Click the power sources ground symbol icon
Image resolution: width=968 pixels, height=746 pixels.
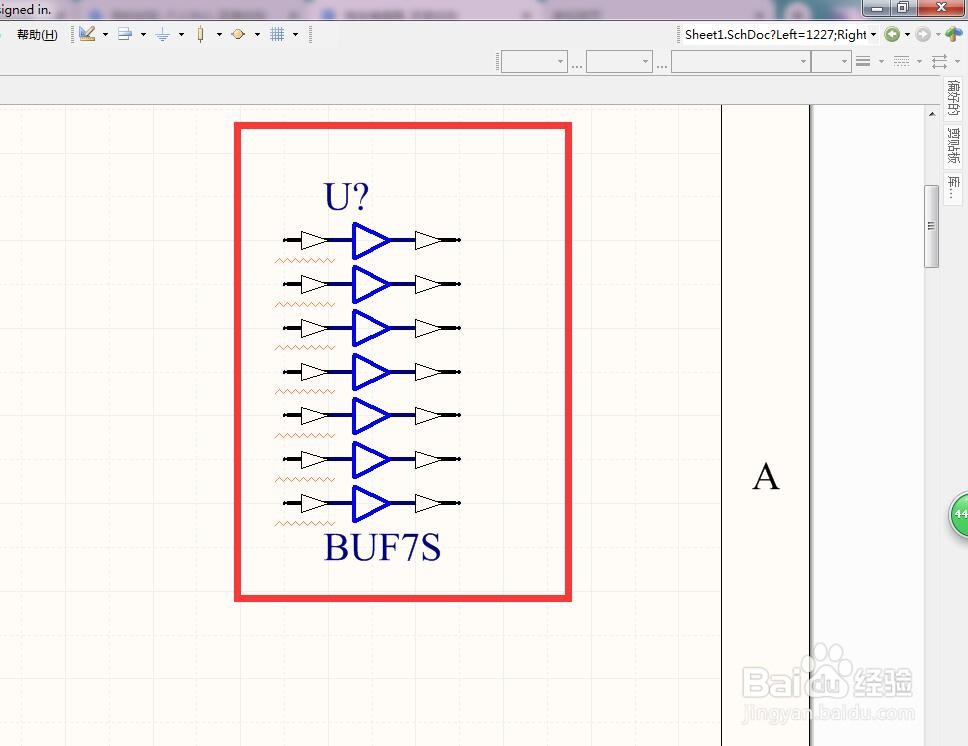(163, 34)
